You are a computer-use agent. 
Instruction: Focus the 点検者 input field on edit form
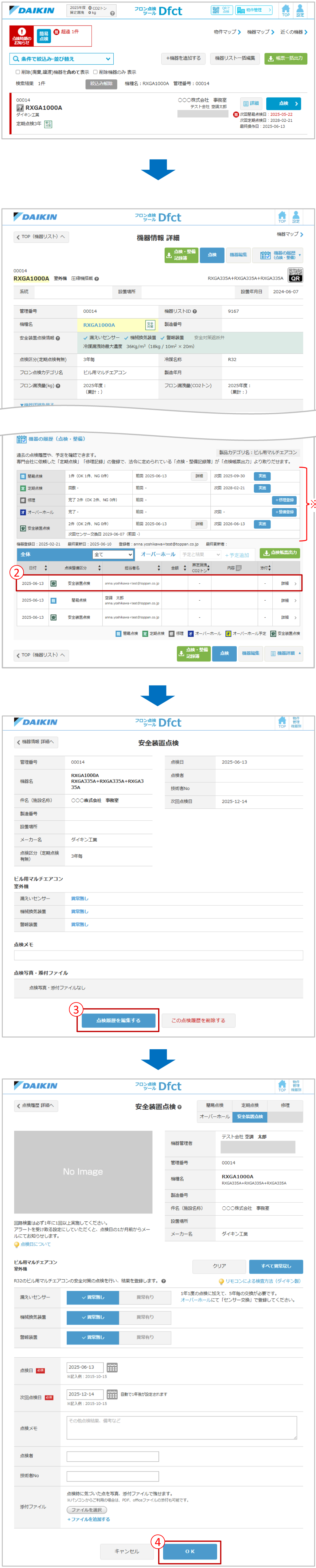point(112,1456)
